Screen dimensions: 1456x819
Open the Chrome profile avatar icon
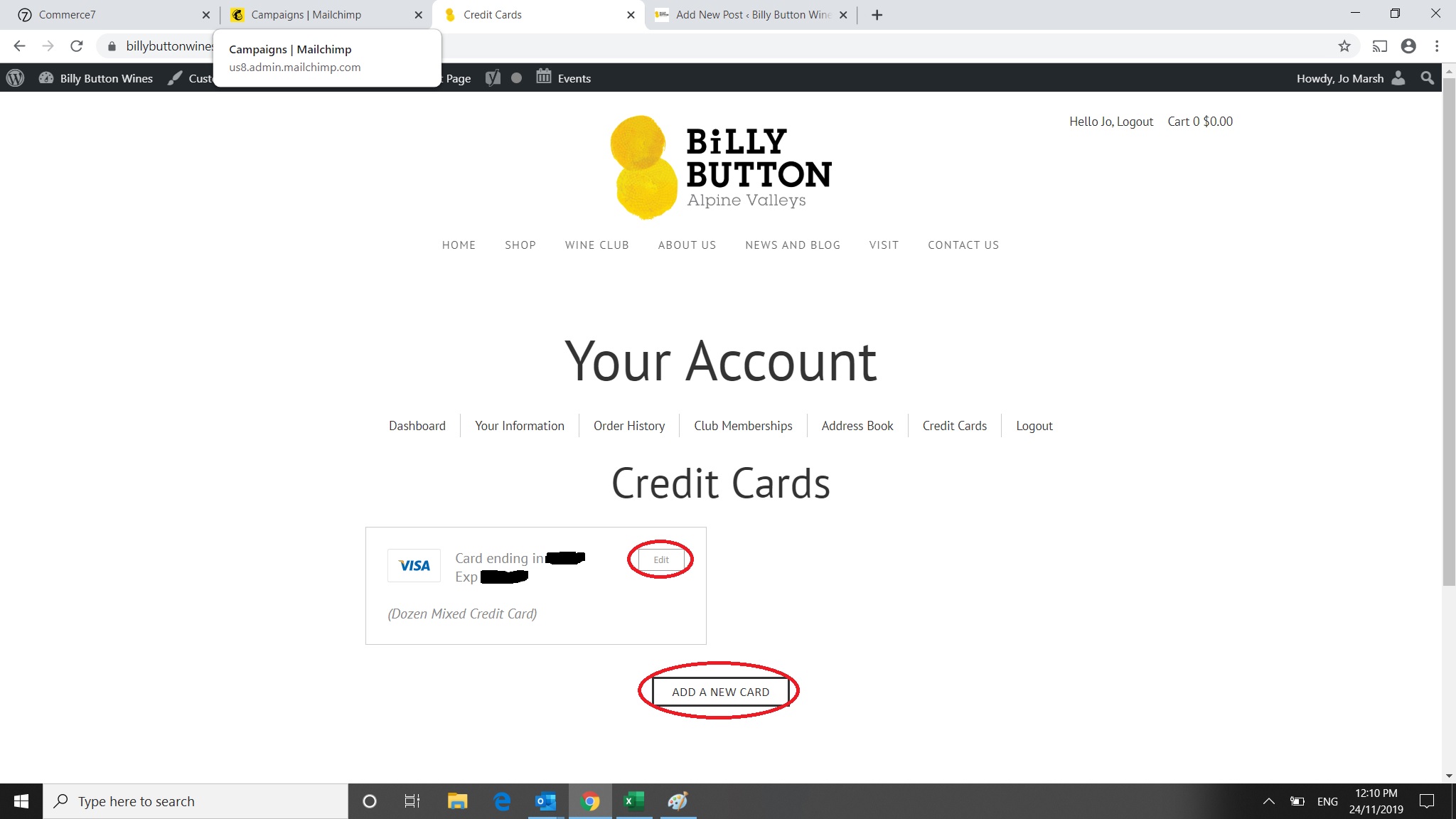[1408, 46]
